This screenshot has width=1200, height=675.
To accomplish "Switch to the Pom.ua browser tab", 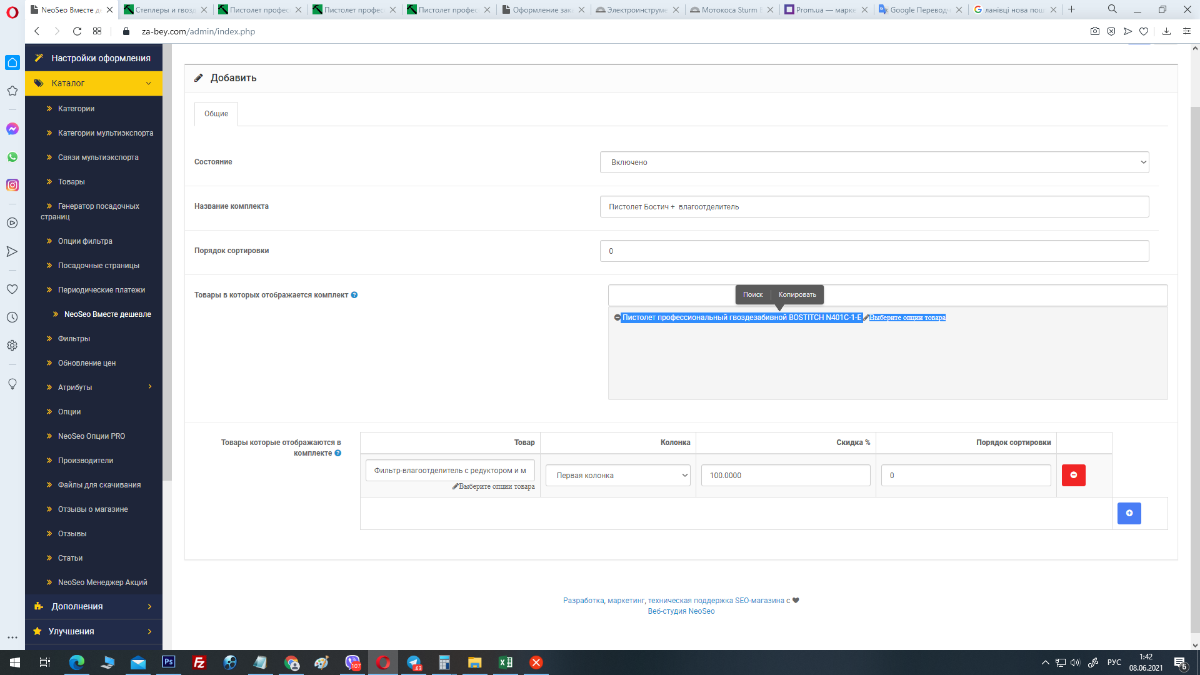I will click(x=826, y=9).
